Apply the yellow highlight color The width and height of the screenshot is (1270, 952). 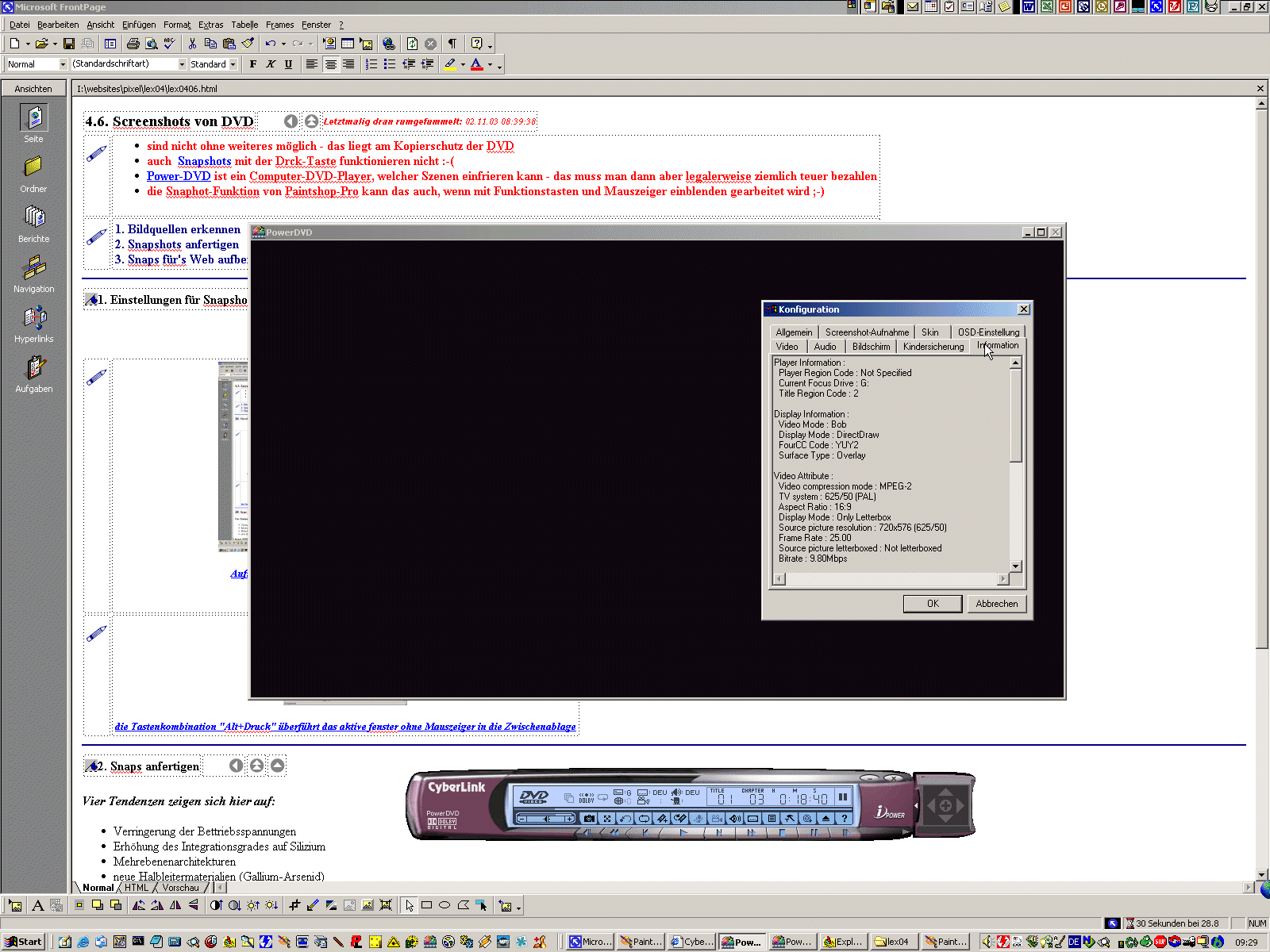451,64
